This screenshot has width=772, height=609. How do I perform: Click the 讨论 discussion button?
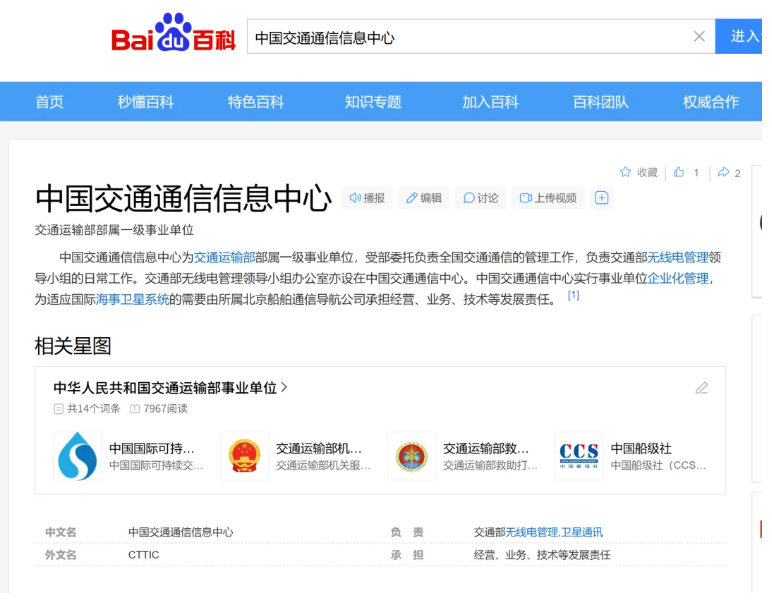(481, 198)
